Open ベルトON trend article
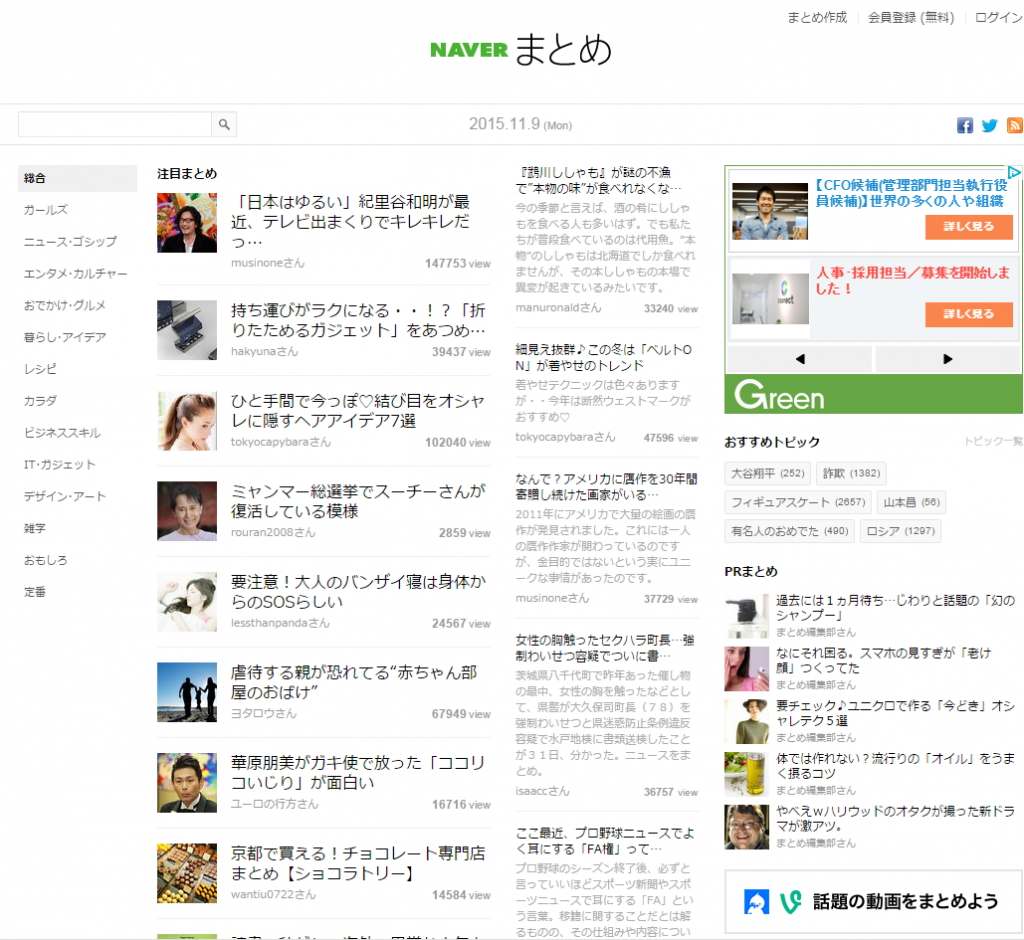Viewport: 1024px width, 940px height. point(603,357)
